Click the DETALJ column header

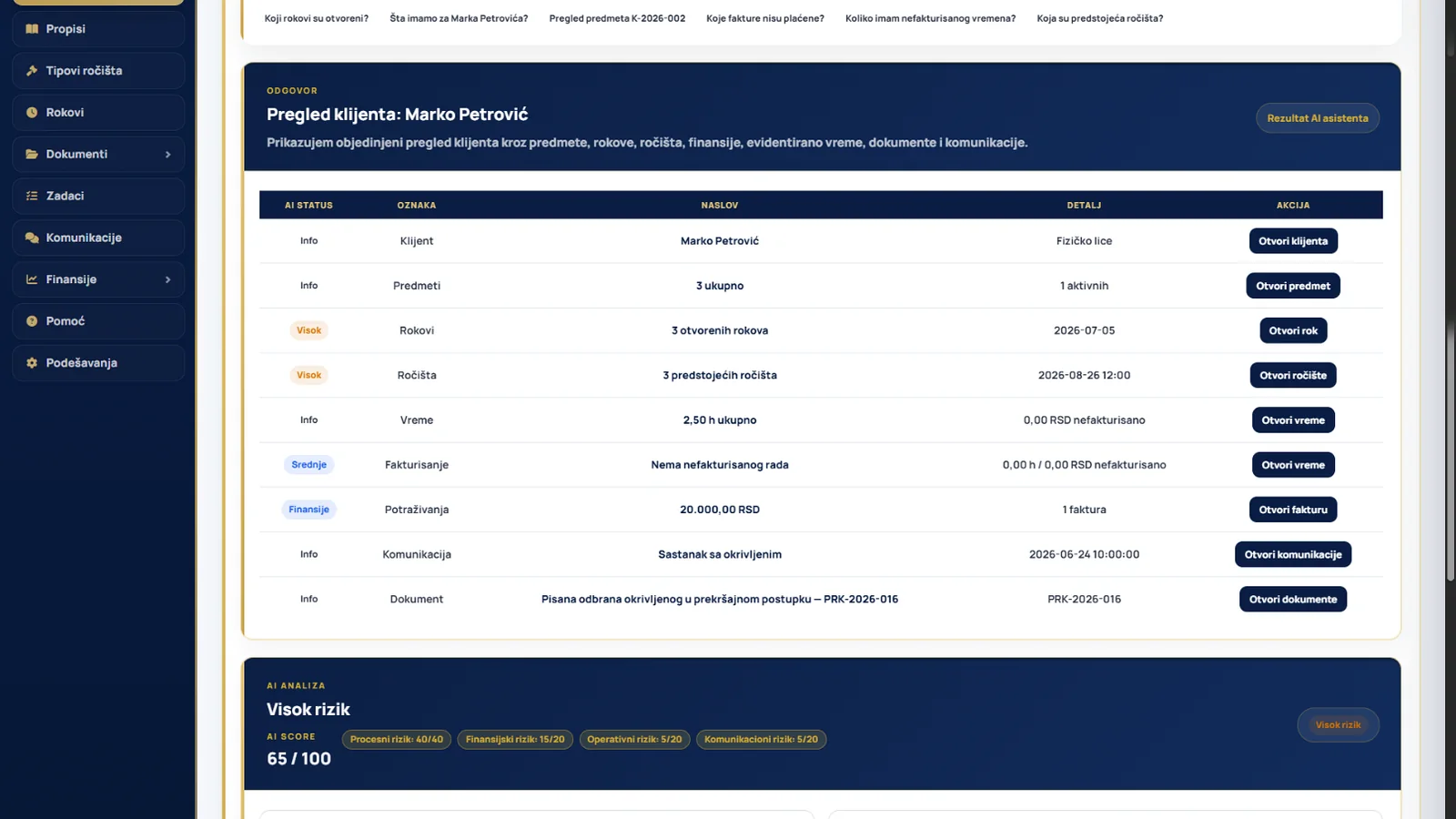(x=1084, y=206)
